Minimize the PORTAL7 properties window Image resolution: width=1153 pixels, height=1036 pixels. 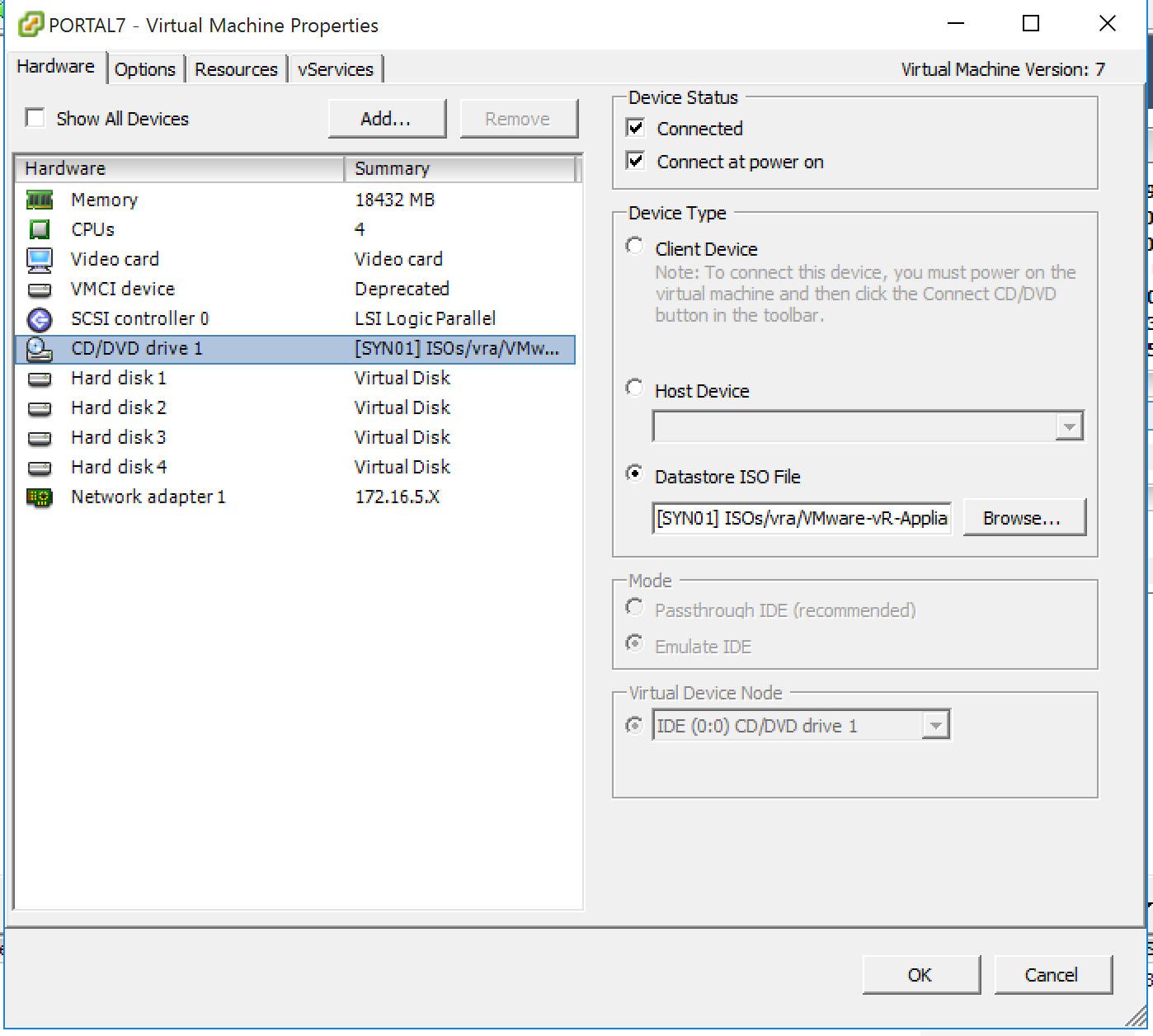click(x=956, y=24)
